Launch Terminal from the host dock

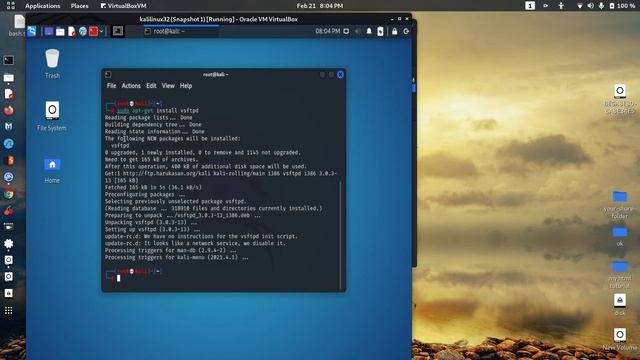[9, 60]
